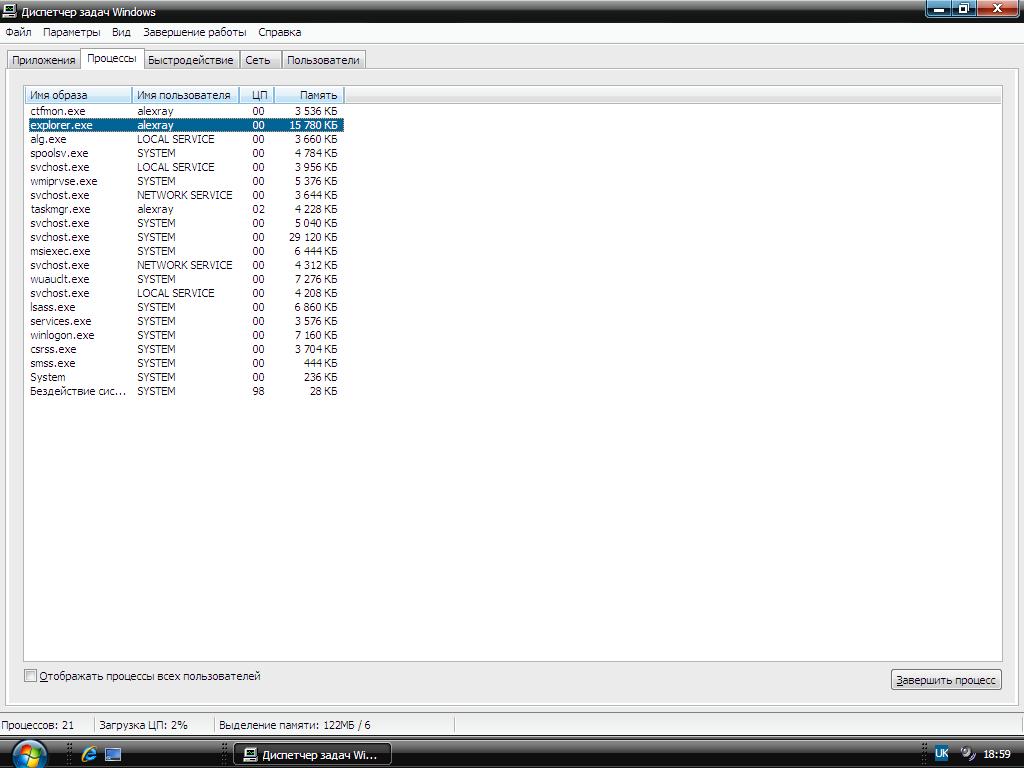The height and width of the screenshot is (768, 1024).
Task: Select svchost.exe using 4 208 КБ
Action: pyautogui.click(x=185, y=293)
